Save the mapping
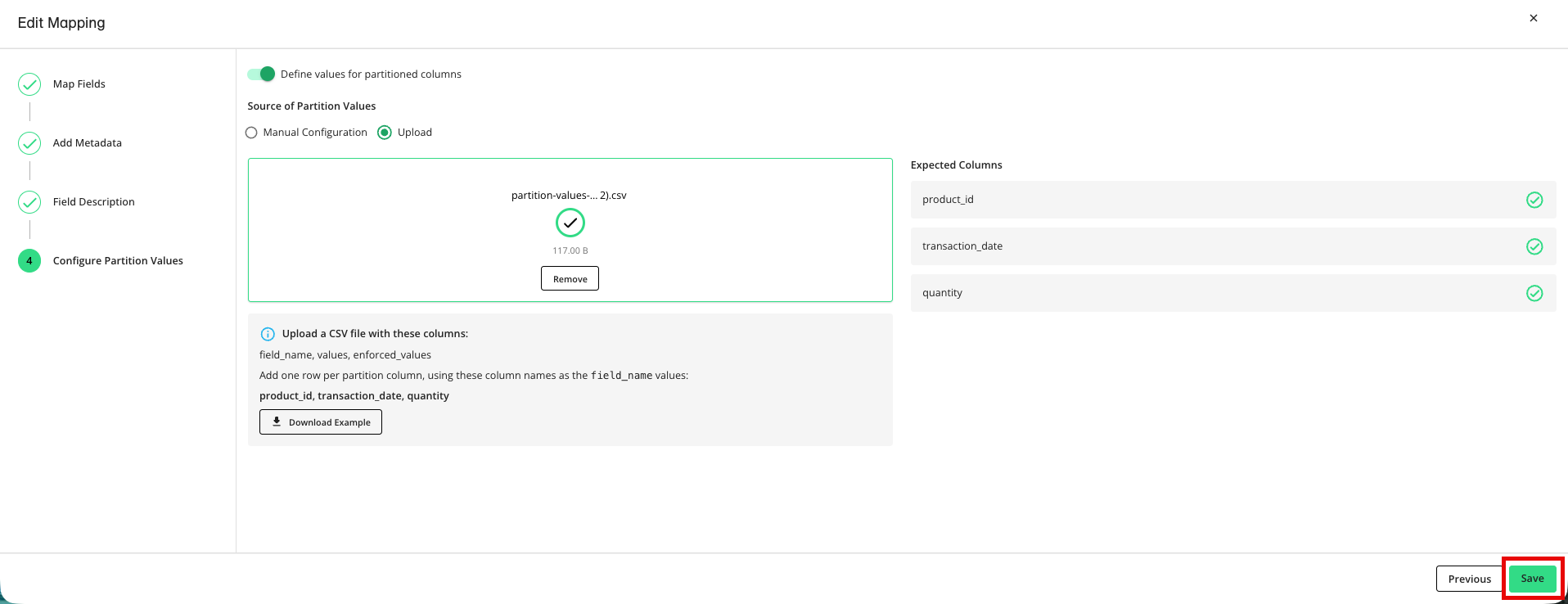This screenshot has height=604, width=1568. tap(1532, 579)
